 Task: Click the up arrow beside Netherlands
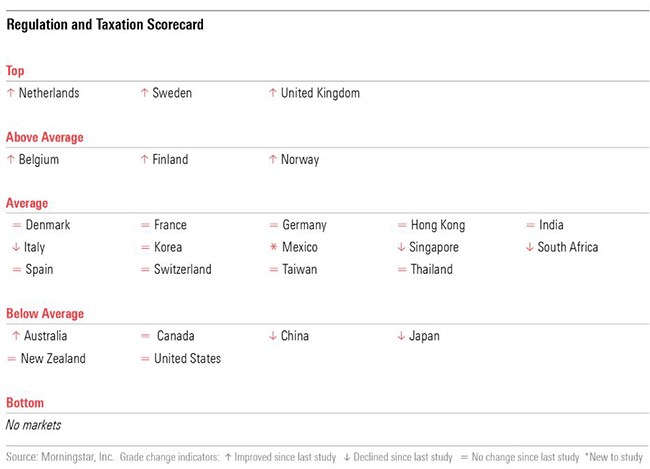tap(11, 93)
